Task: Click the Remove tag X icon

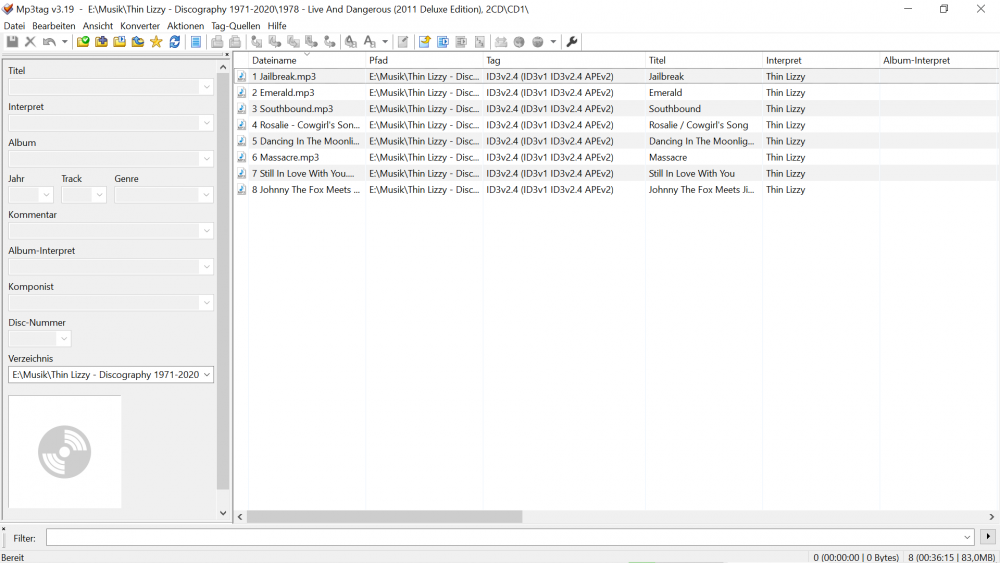Action: (30, 42)
